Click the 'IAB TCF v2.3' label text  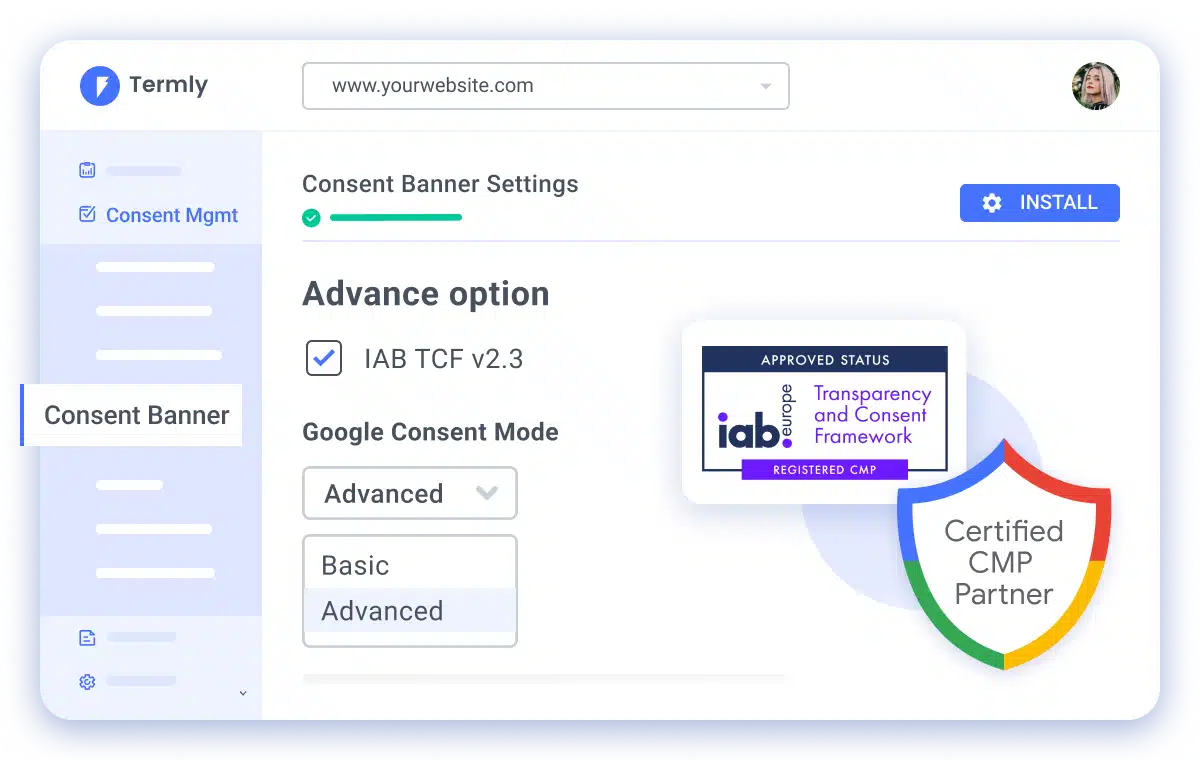[444, 358]
